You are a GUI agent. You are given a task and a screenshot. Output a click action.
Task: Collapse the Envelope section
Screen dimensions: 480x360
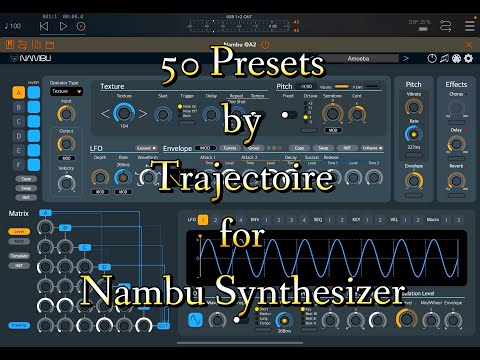pos(372,148)
